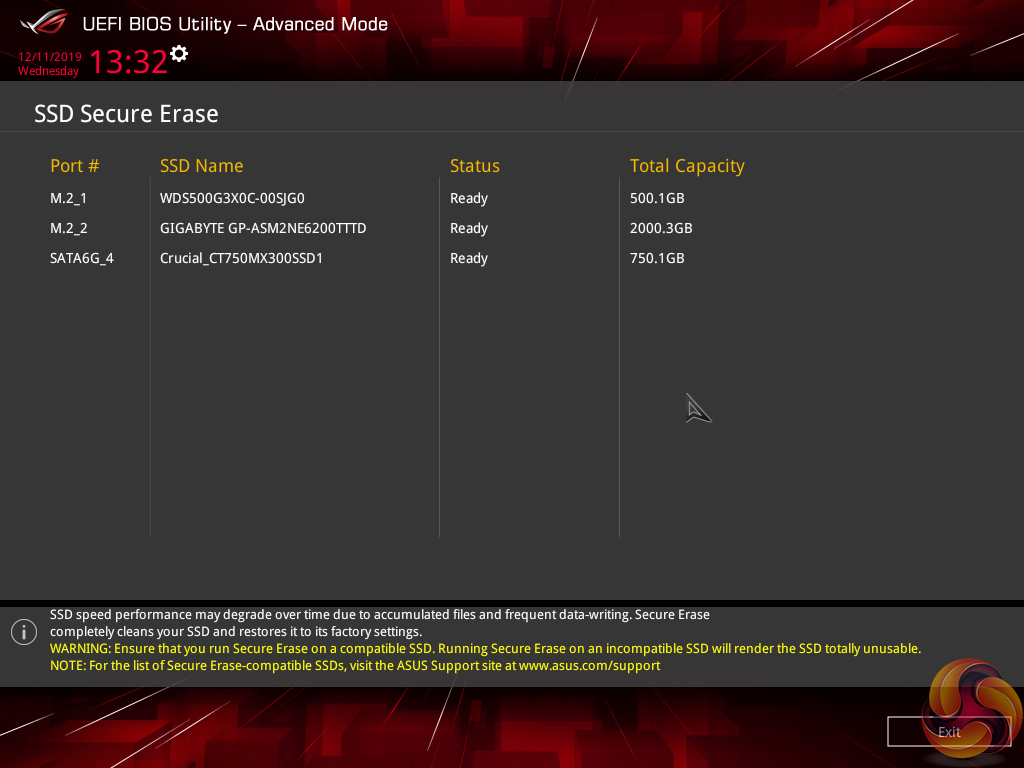Image resolution: width=1024 pixels, height=768 pixels.
Task: Click the SSD Secure Erase title
Action: pyautogui.click(x=126, y=114)
